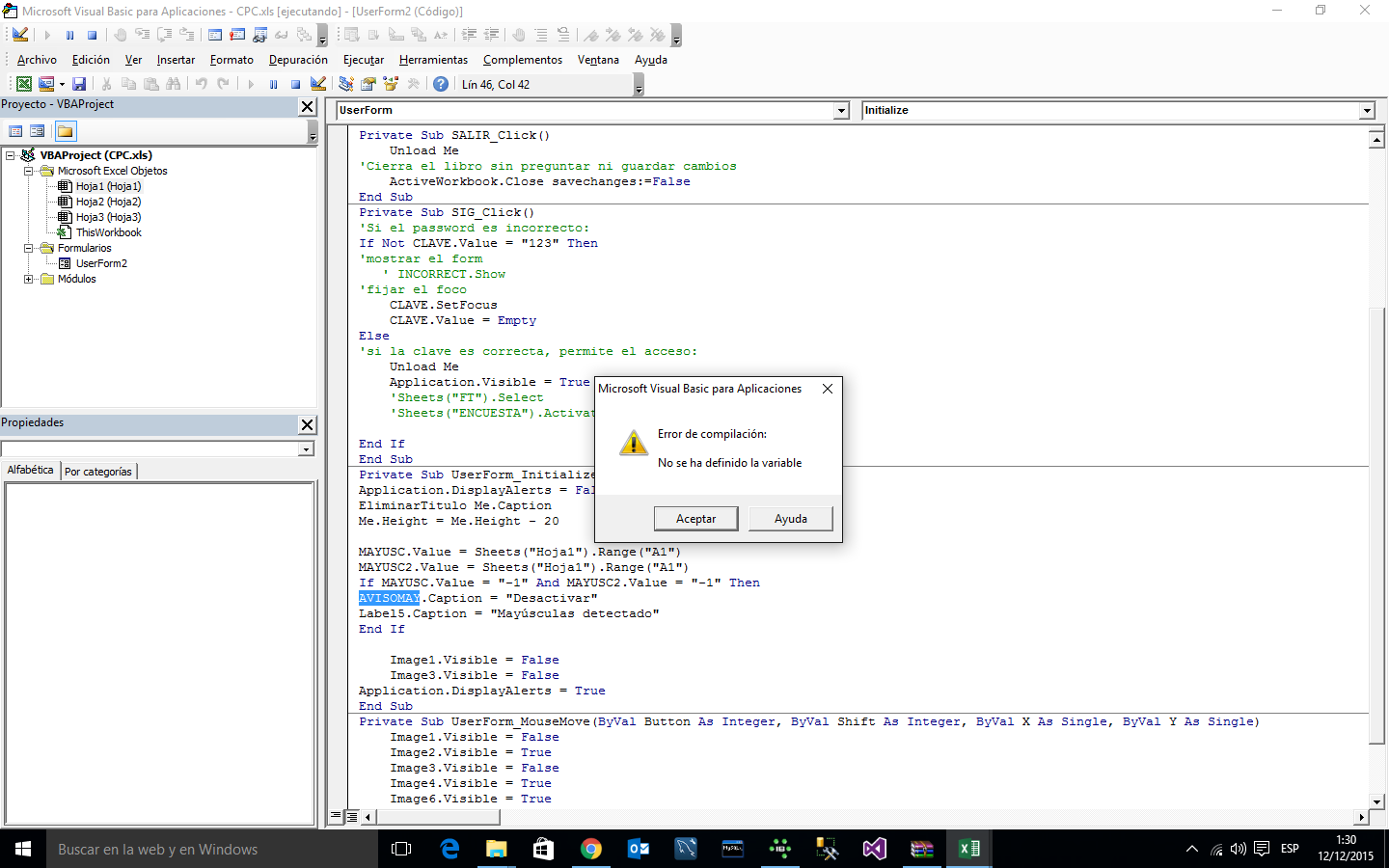This screenshot has height=868, width=1389.
Task: Open the Ejecutar menu
Action: coord(364,60)
